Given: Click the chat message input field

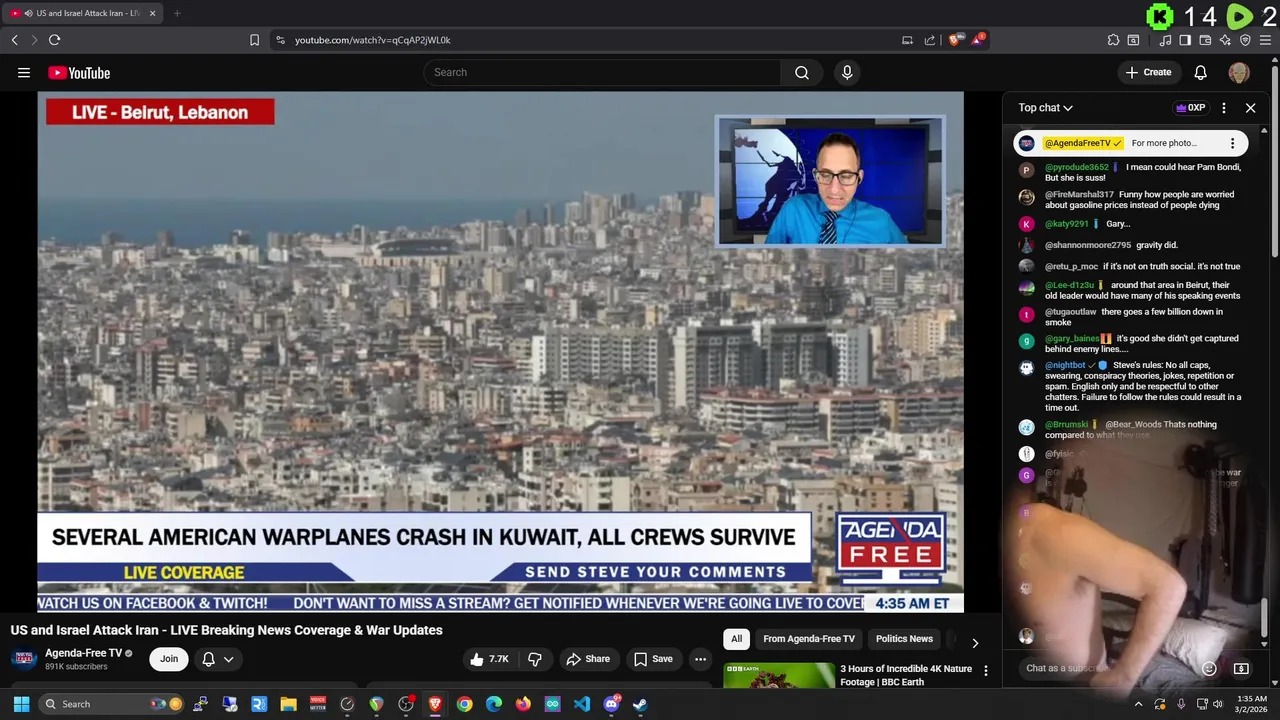Looking at the screenshot, I should (x=1110, y=668).
